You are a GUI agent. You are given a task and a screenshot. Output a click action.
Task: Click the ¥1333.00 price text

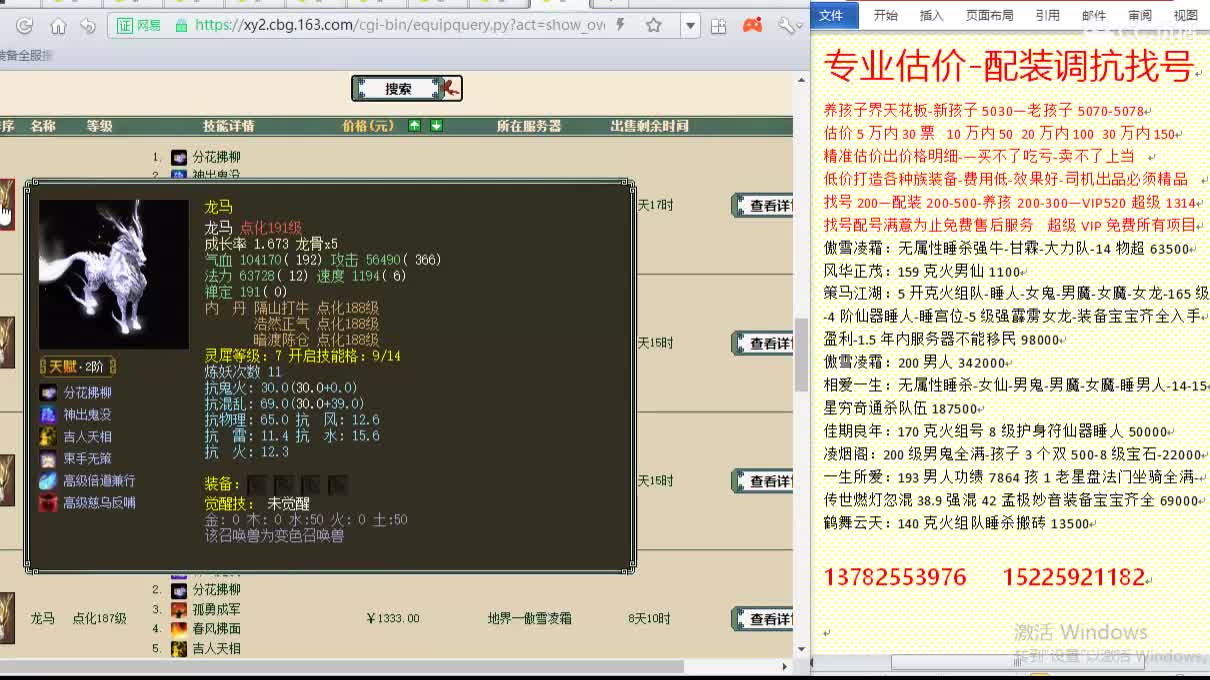pyautogui.click(x=393, y=619)
